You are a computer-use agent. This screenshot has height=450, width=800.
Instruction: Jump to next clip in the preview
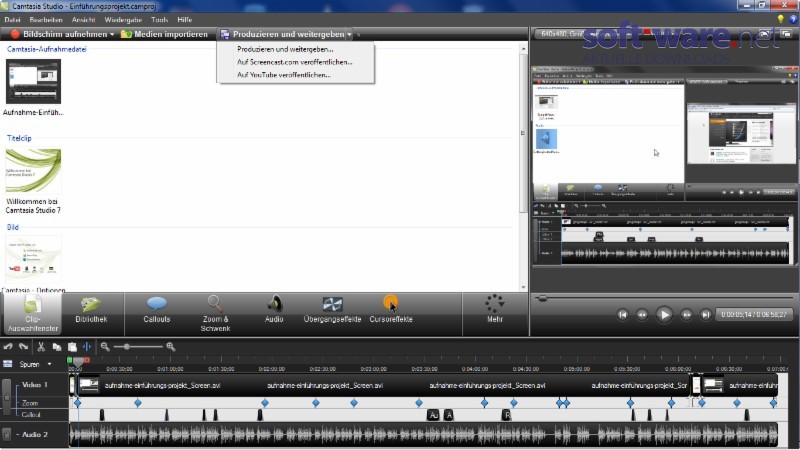(x=706, y=315)
